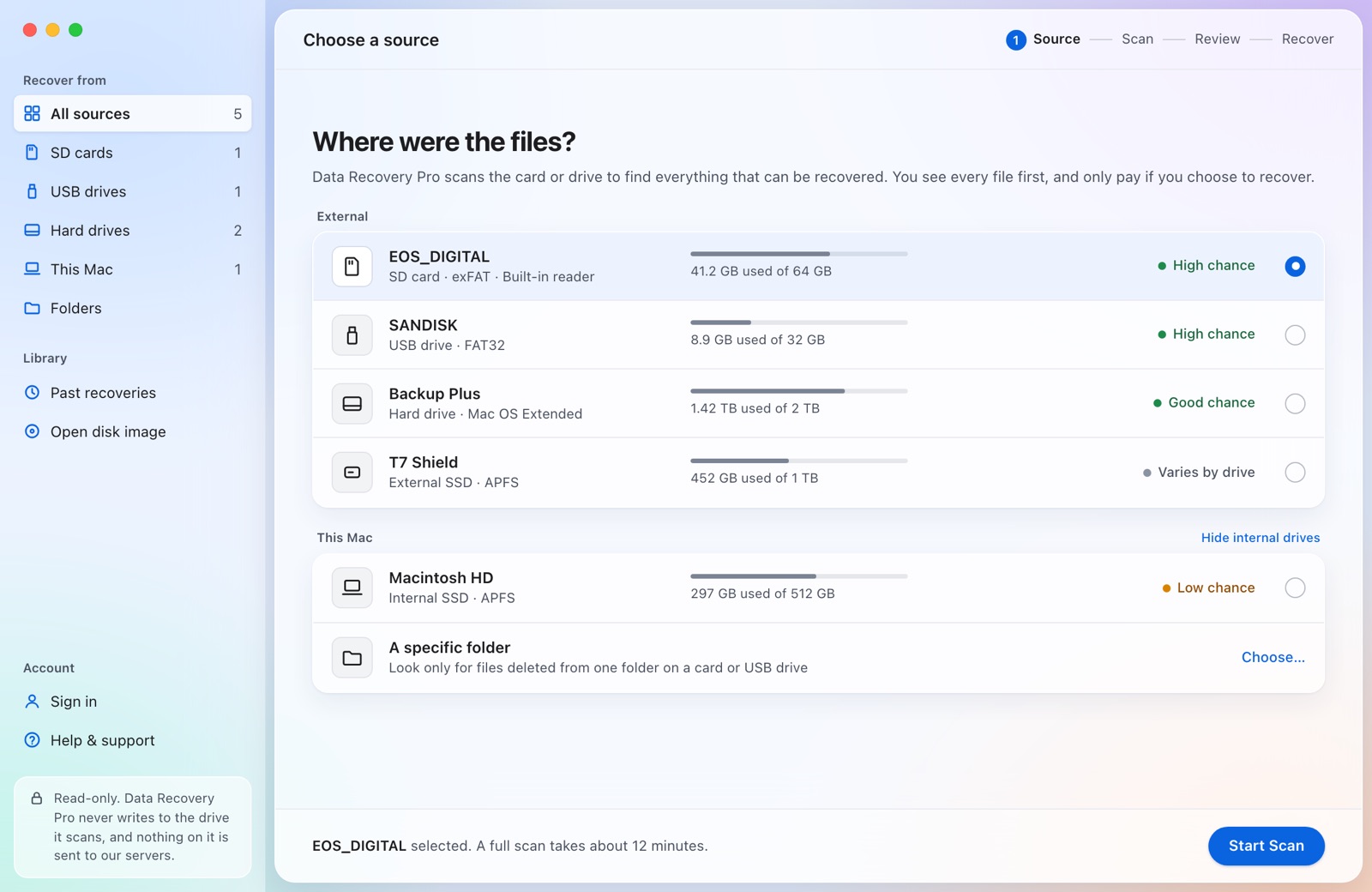
Task: Click the Help & support question icon
Action: 32,740
